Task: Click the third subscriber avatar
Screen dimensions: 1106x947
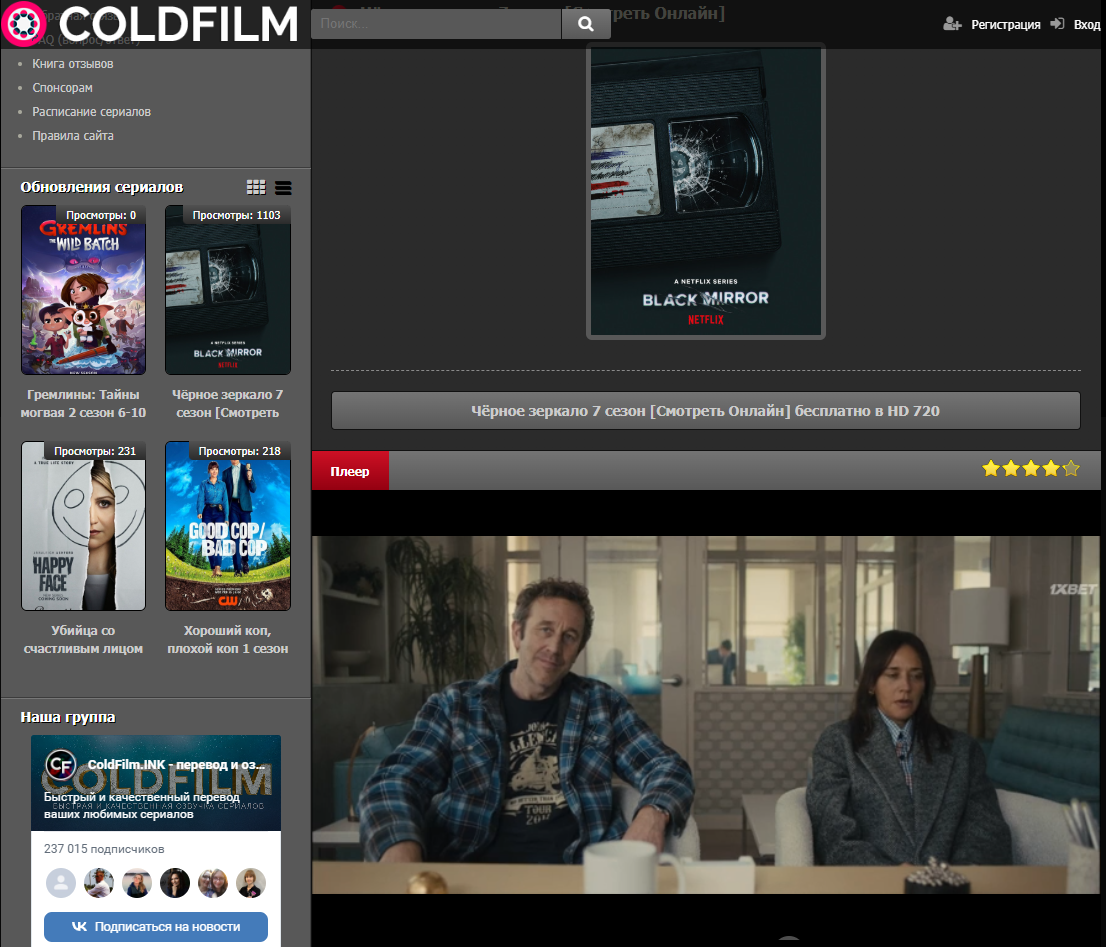Action: (137, 883)
